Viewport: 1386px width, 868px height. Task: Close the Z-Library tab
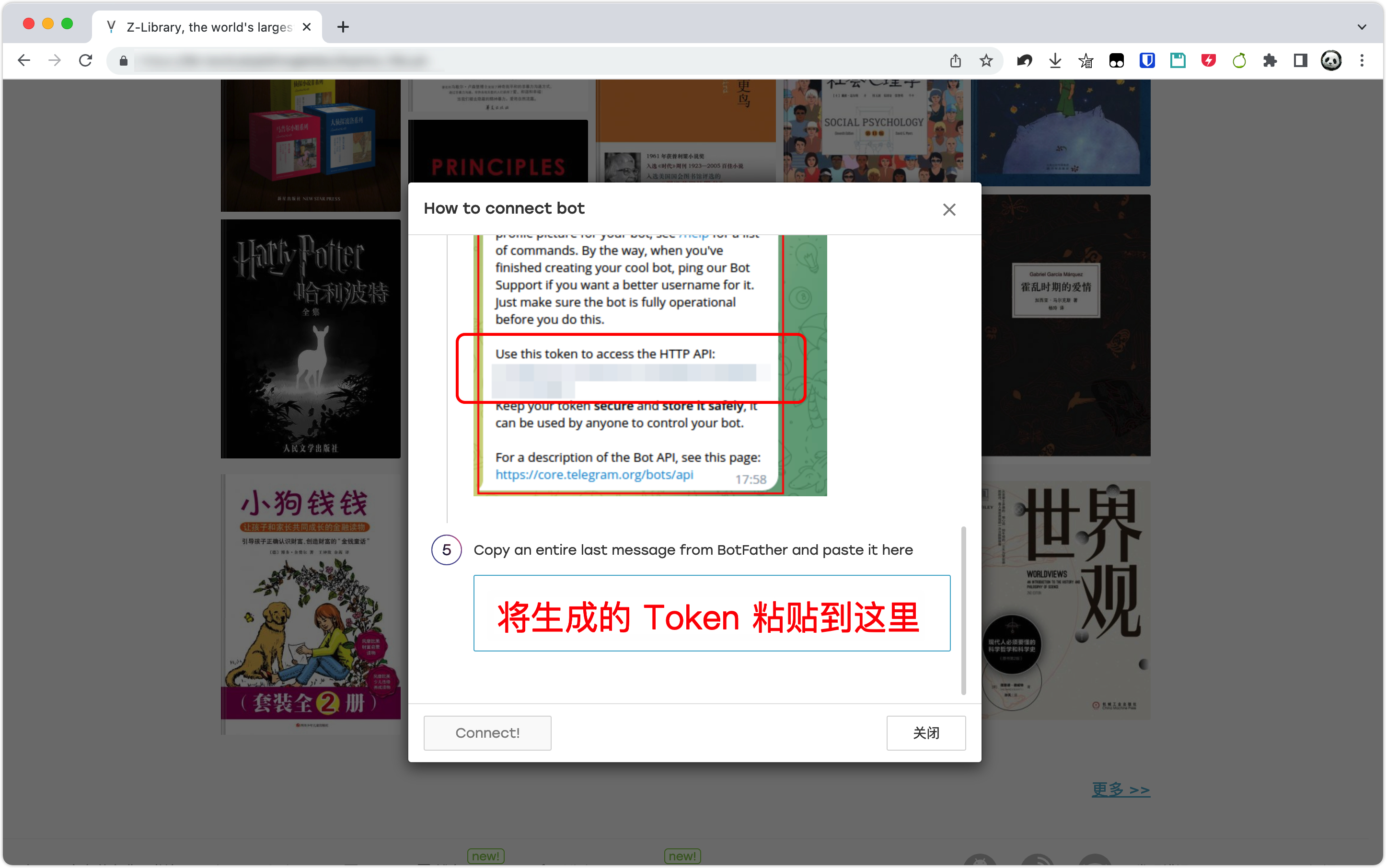pos(307,27)
